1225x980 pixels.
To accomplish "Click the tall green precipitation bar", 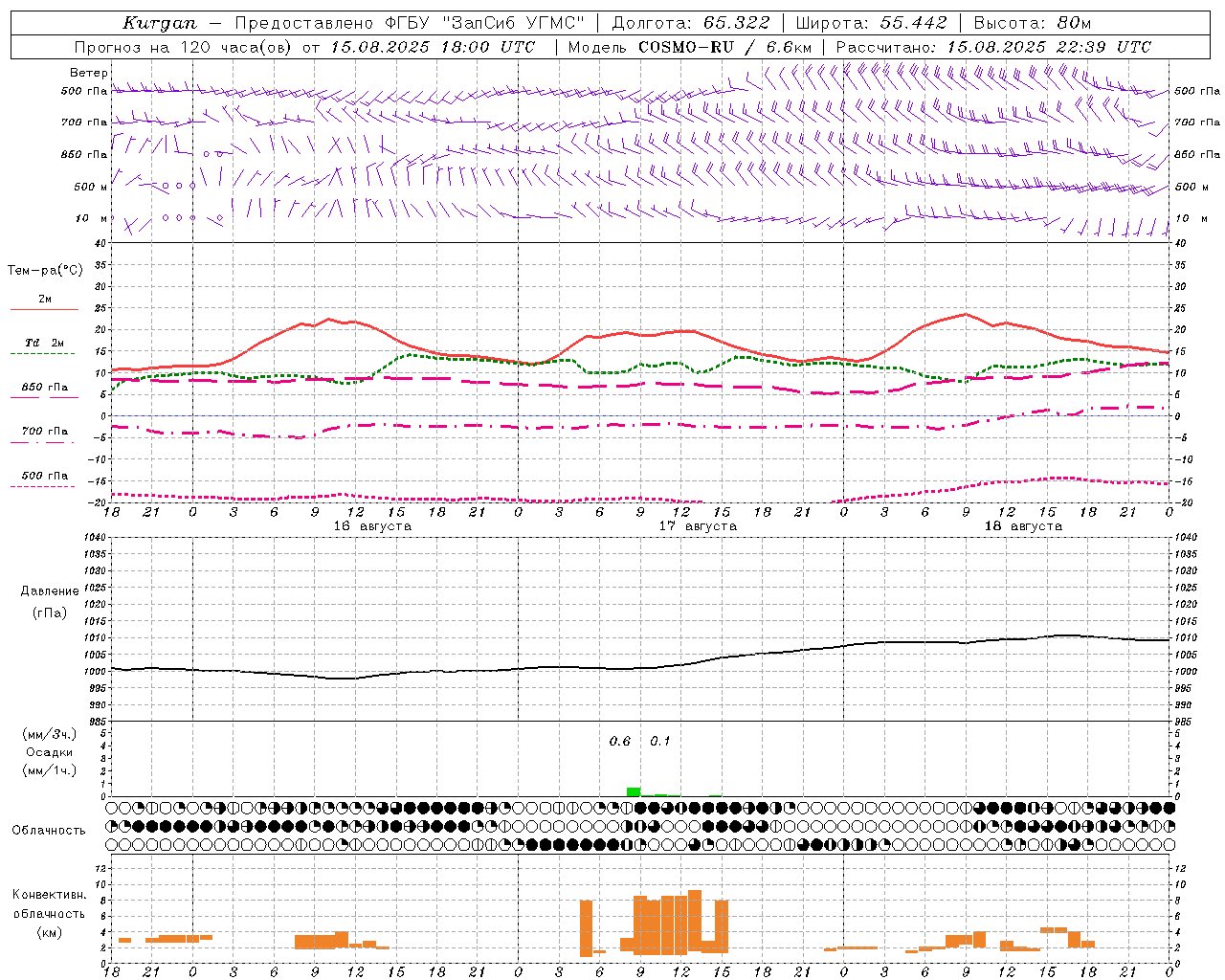I will pyautogui.click(x=634, y=791).
